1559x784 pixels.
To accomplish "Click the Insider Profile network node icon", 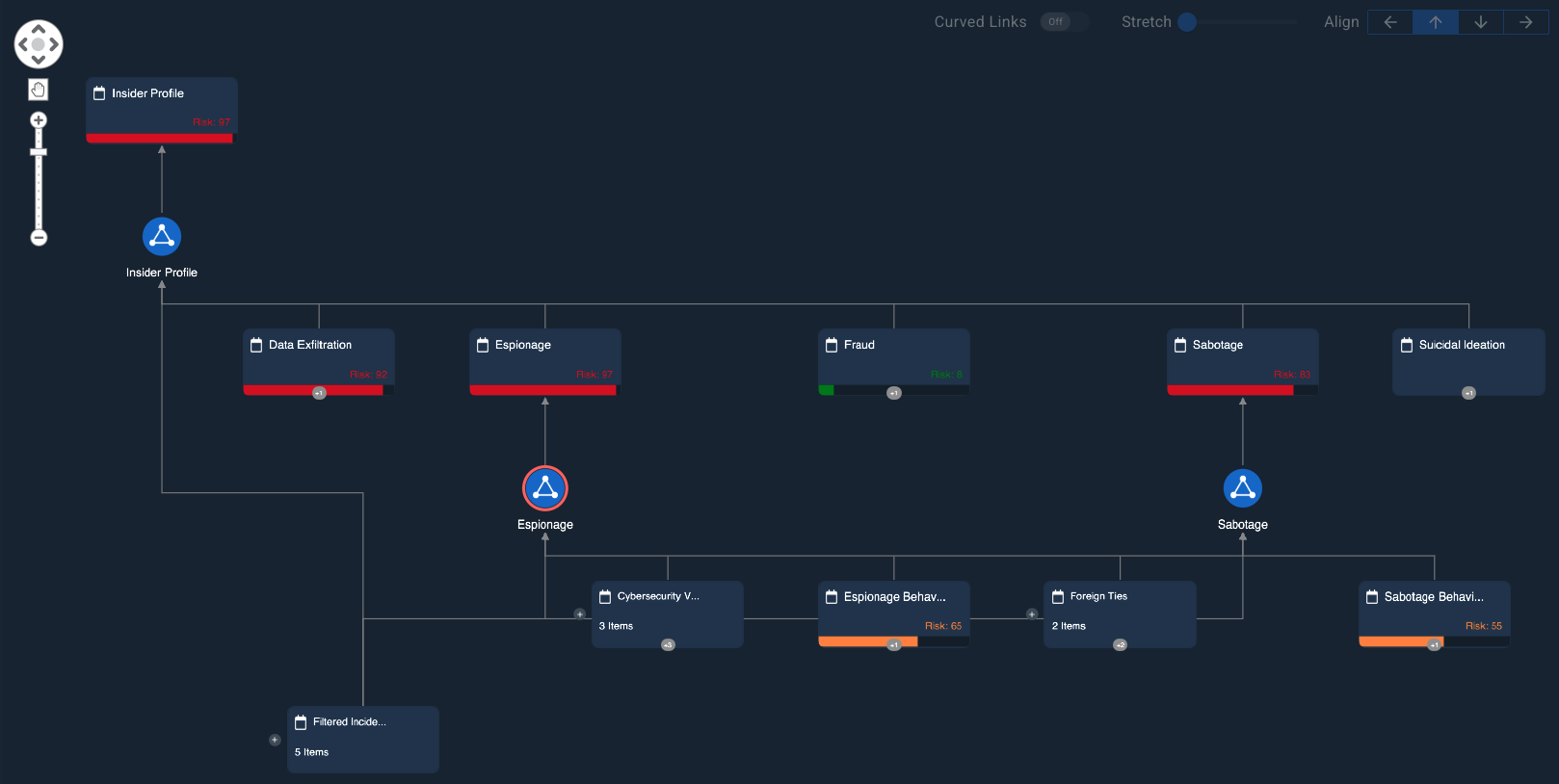I will coord(162,236).
